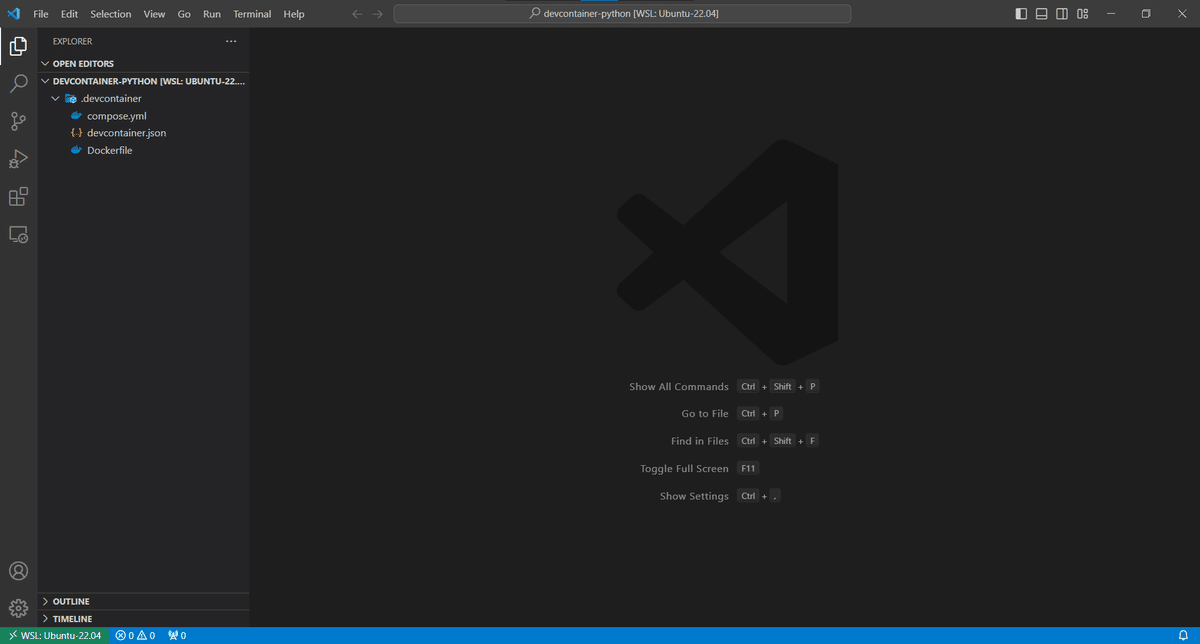Expand the OUTLINE section
Image resolution: width=1200 pixels, height=644 pixels.
(x=70, y=601)
